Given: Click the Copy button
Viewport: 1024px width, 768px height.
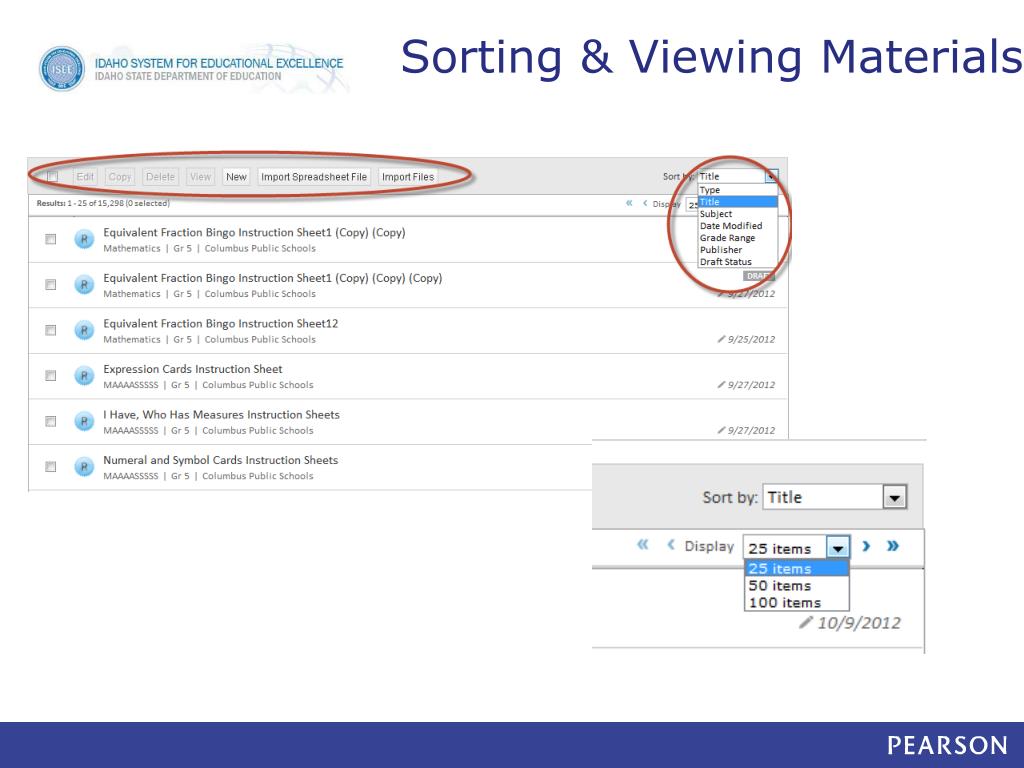Looking at the screenshot, I should pos(120,177).
